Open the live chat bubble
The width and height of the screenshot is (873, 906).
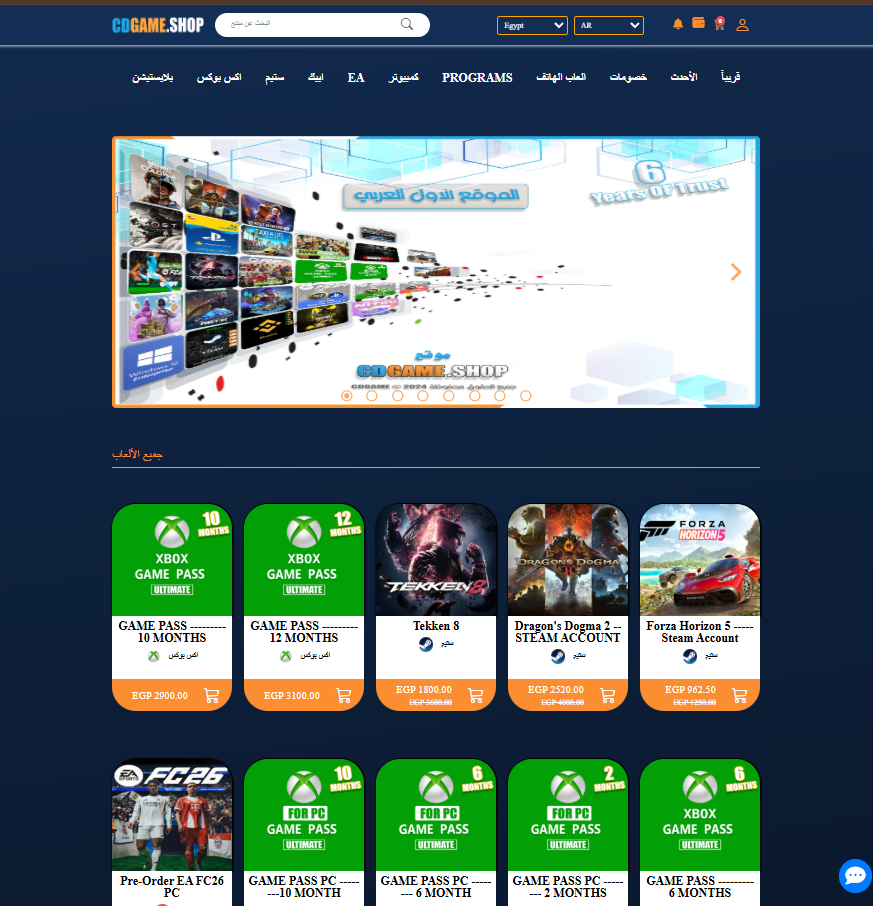click(855, 876)
